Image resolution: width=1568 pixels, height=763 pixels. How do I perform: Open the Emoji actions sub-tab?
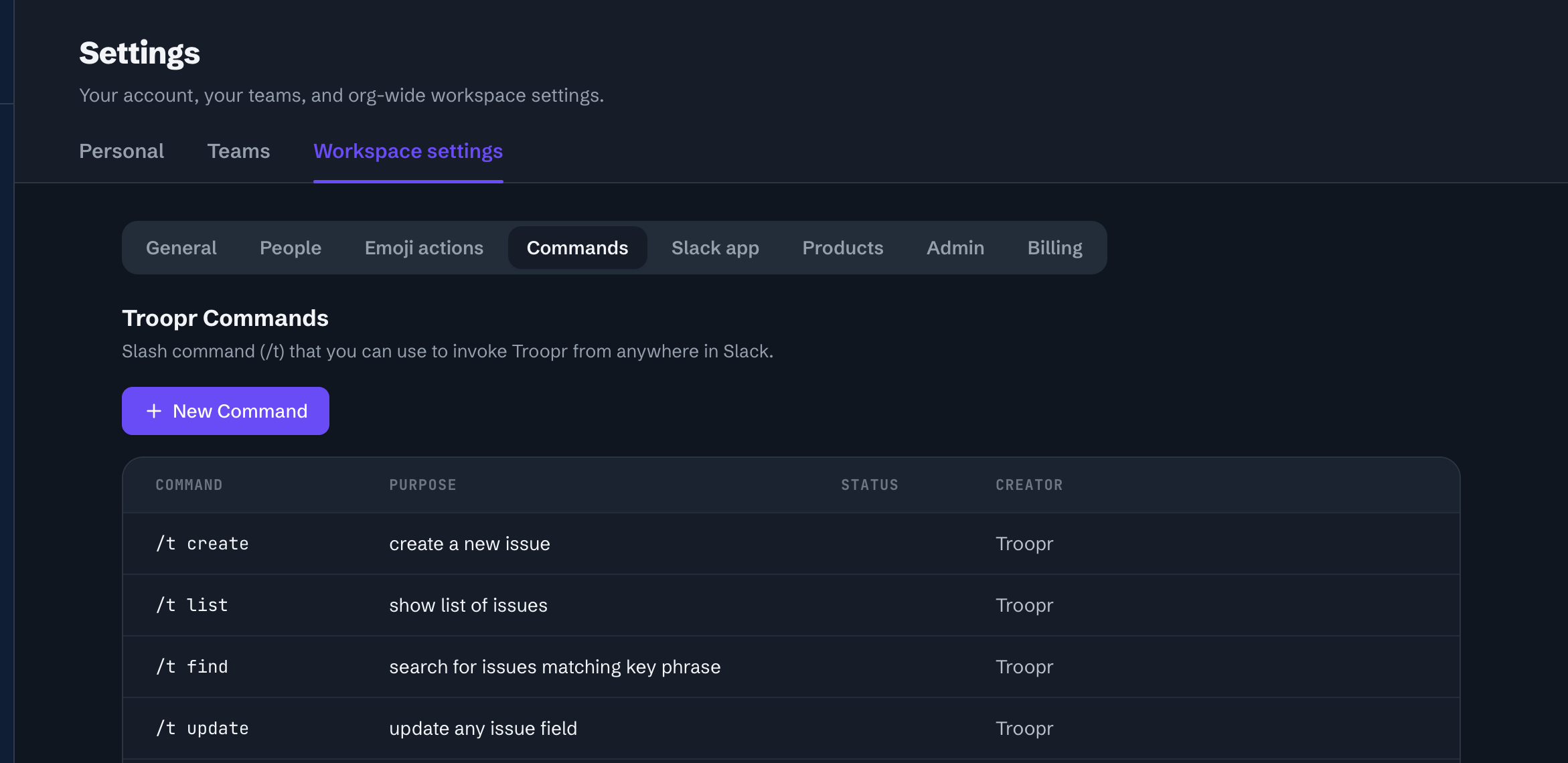click(424, 248)
